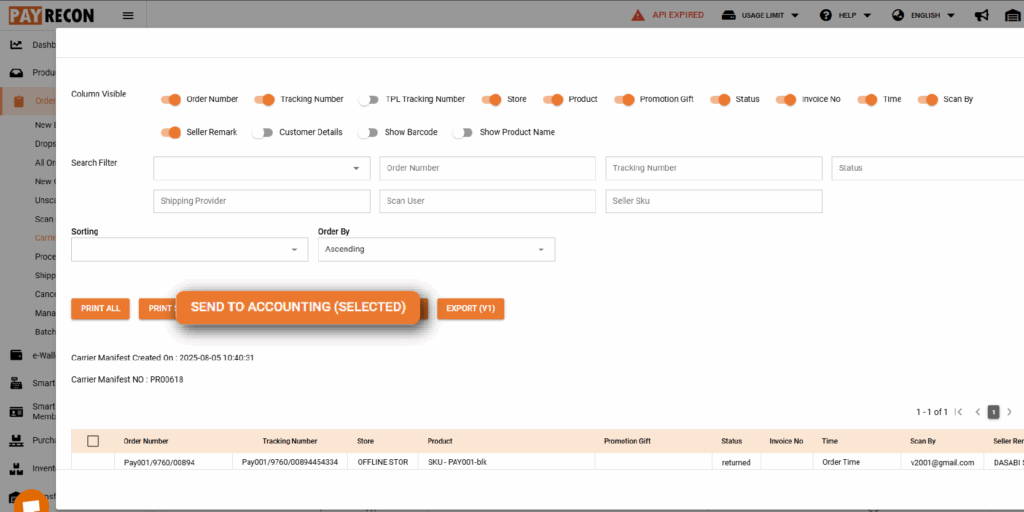Screen dimensions: 1024x512
Task: Toggle Product column visibility
Action: [553, 100]
